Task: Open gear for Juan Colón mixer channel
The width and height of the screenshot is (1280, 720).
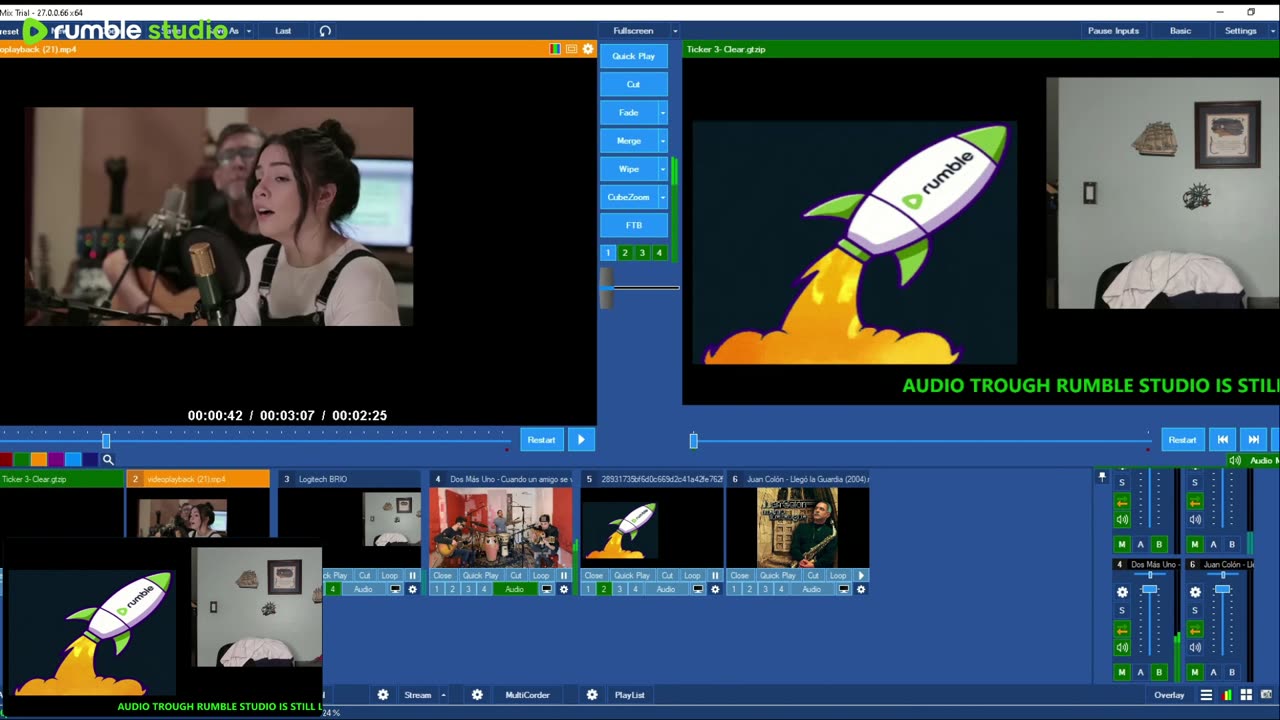Action: coord(1195,592)
